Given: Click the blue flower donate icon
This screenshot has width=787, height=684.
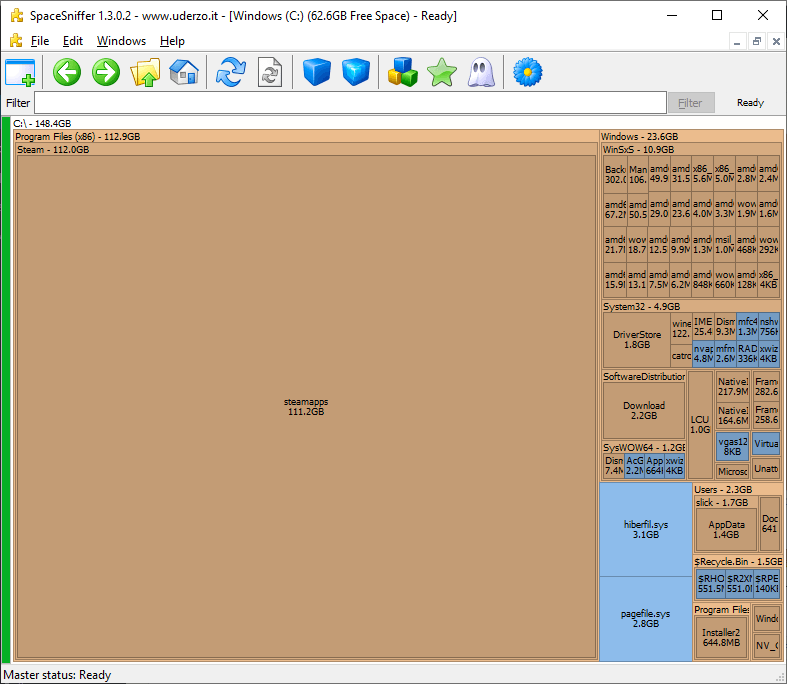Looking at the screenshot, I should tap(528, 72).
